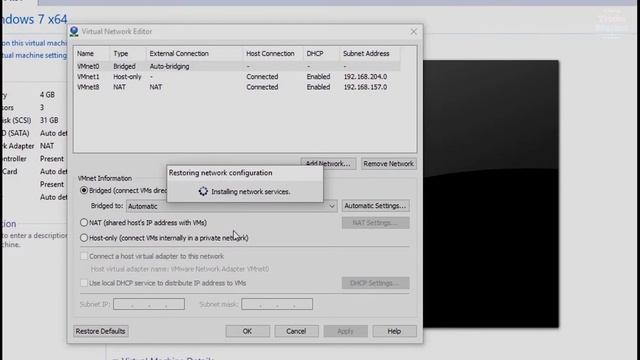The height and width of the screenshot is (360, 640).
Task: Click the Subnet mask input field
Action: [277, 304]
